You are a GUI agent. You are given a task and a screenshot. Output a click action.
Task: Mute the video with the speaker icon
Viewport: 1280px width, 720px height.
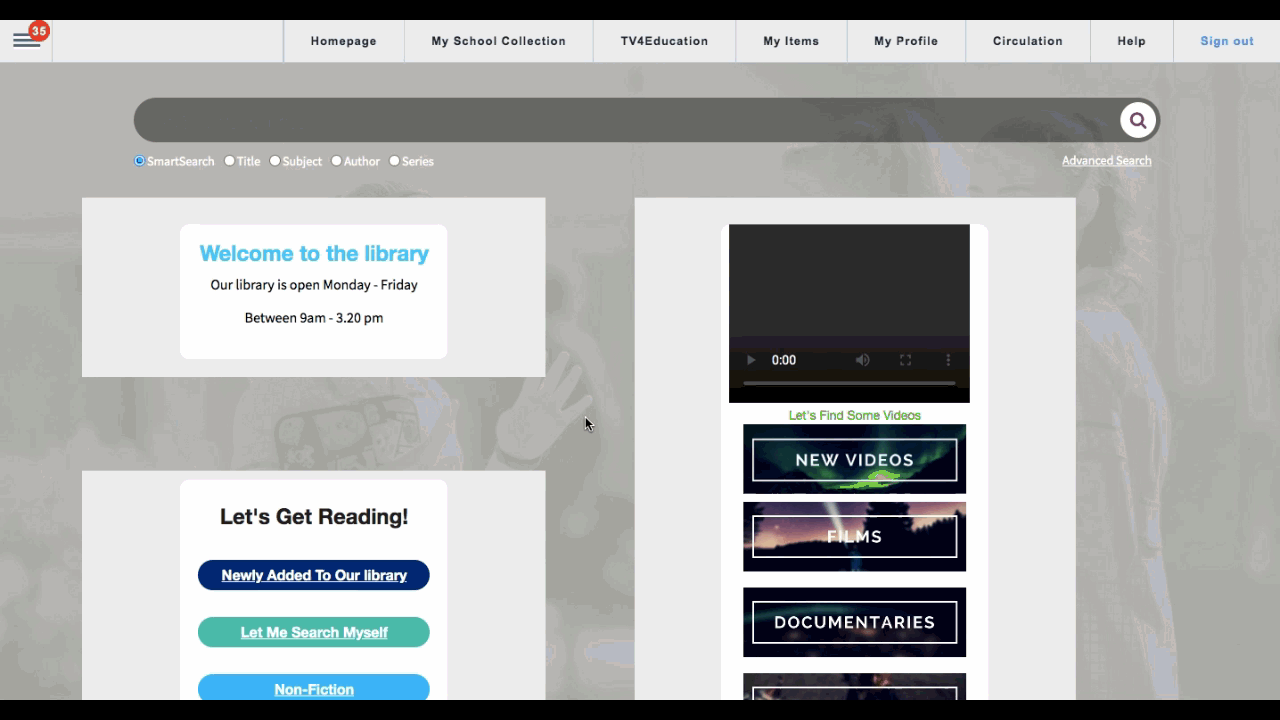[862, 360]
